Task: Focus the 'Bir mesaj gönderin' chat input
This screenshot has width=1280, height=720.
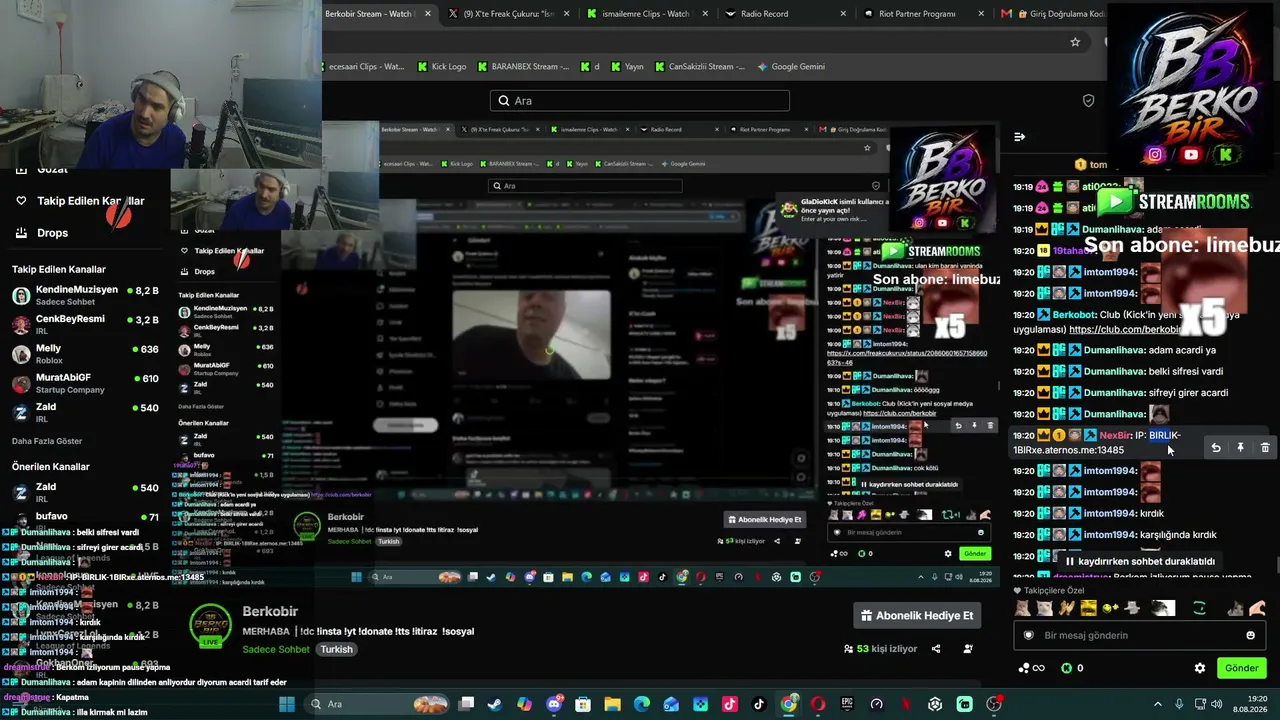Action: point(1141,635)
